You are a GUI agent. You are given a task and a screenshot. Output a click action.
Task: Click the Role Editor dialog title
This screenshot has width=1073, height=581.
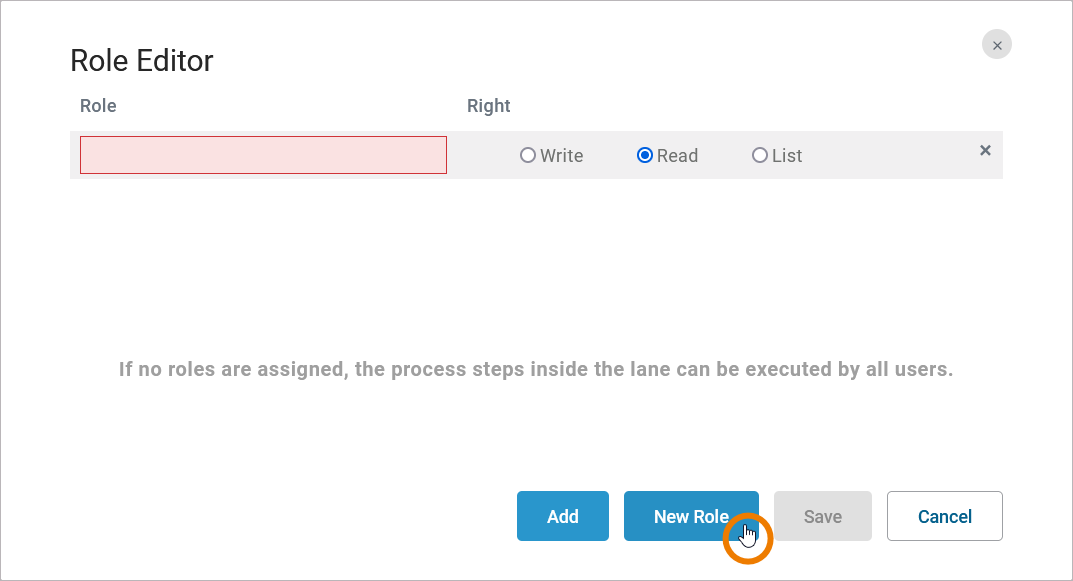click(x=142, y=61)
